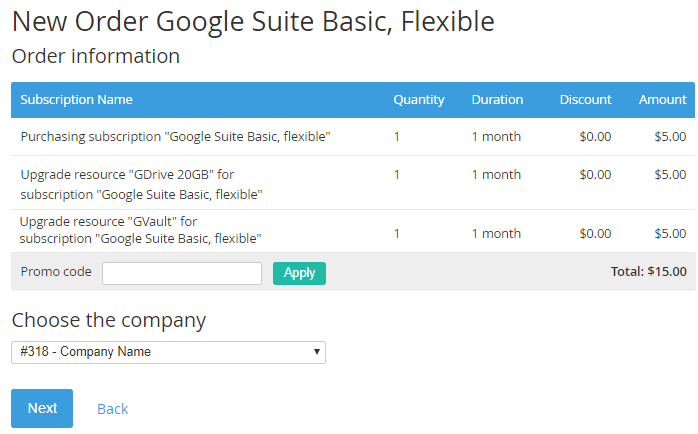Click the Subscription Name column header
Image resolution: width=698 pixels, height=434 pixels.
point(76,99)
